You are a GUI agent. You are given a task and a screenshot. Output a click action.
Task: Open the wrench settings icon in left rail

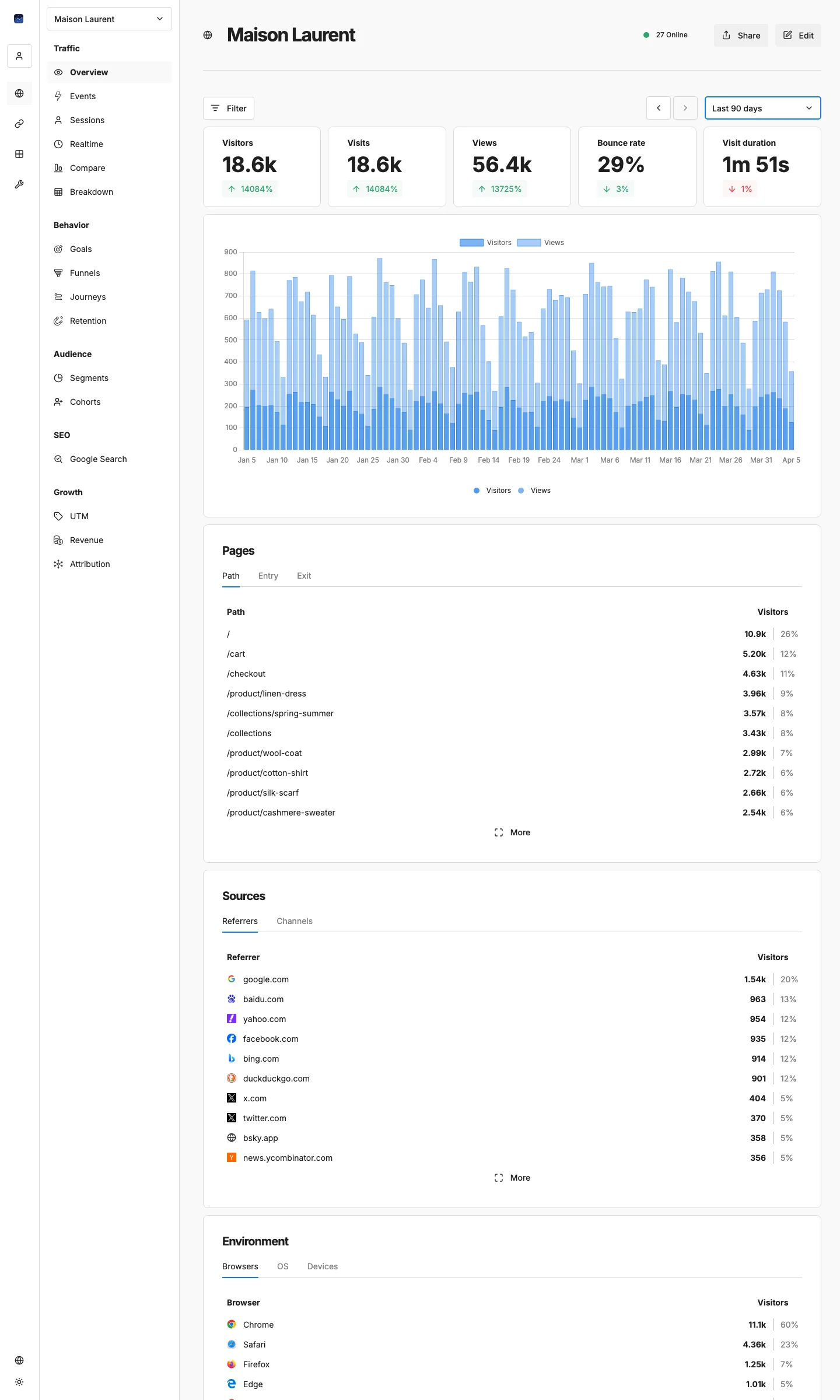click(19, 184)
